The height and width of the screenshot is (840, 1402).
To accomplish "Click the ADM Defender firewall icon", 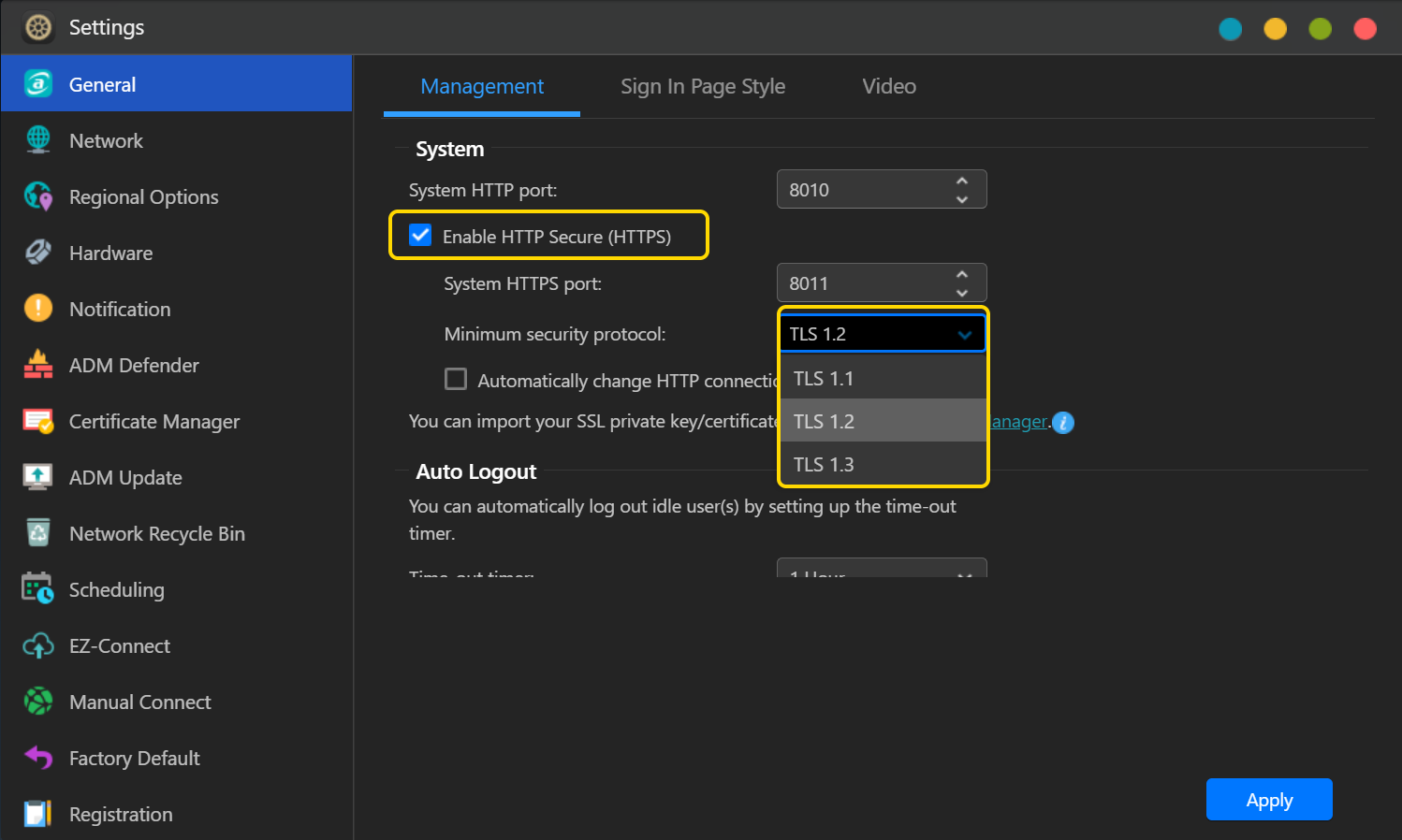I will 38,365.
